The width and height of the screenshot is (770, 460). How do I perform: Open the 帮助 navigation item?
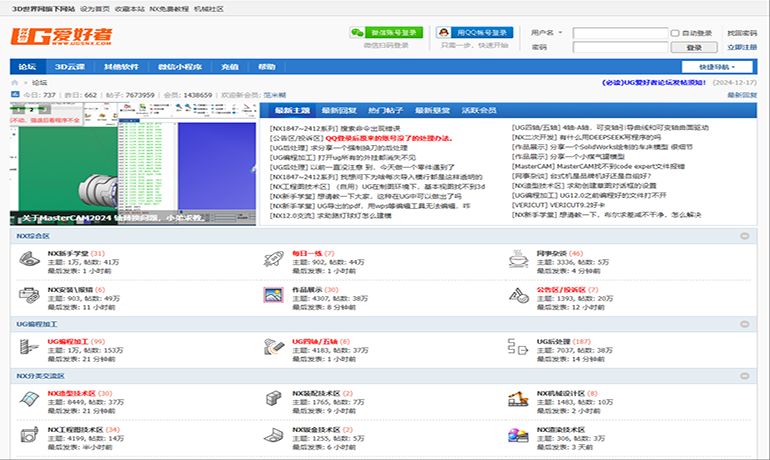tap(267, 67)
